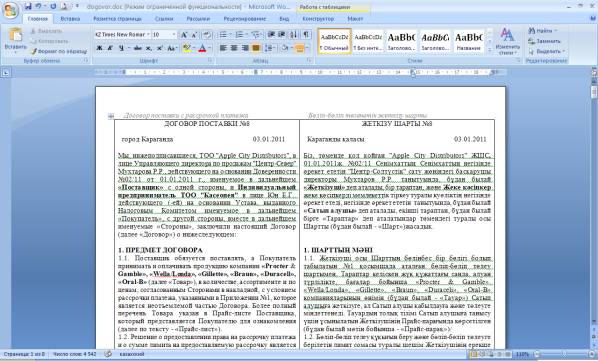
Task: Show paragraph marks with pilcrow icon
Action: (306, 35)
